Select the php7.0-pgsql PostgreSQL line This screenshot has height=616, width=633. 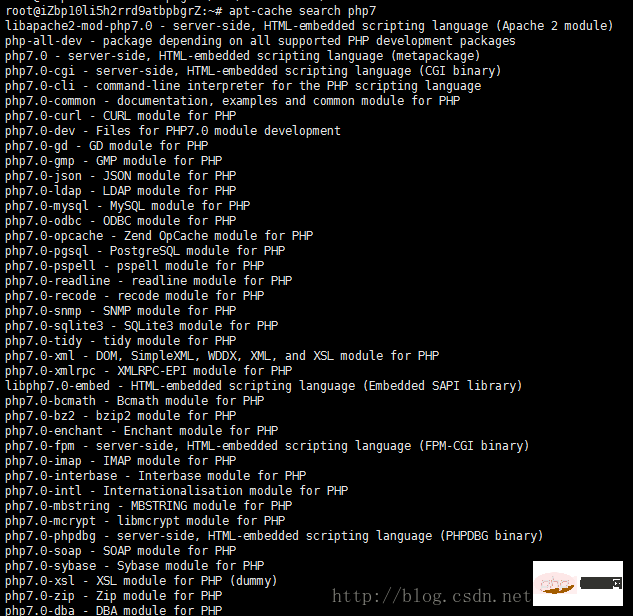[x=145, y=251]
